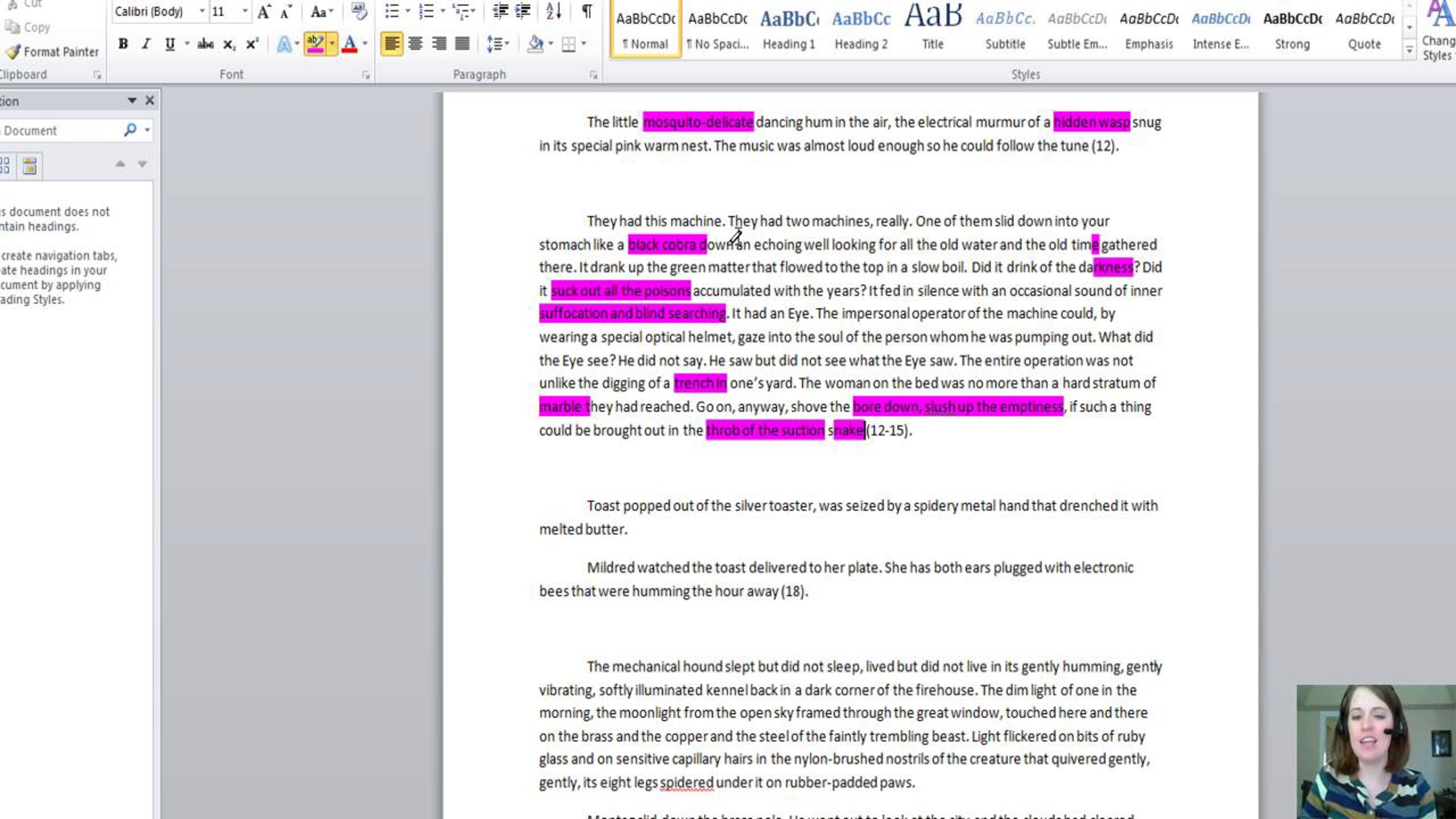This screenshot has width=1456, height=819.
Task: Show paragraph marks with the pilcrow icon
Action: tap(587, 11)
